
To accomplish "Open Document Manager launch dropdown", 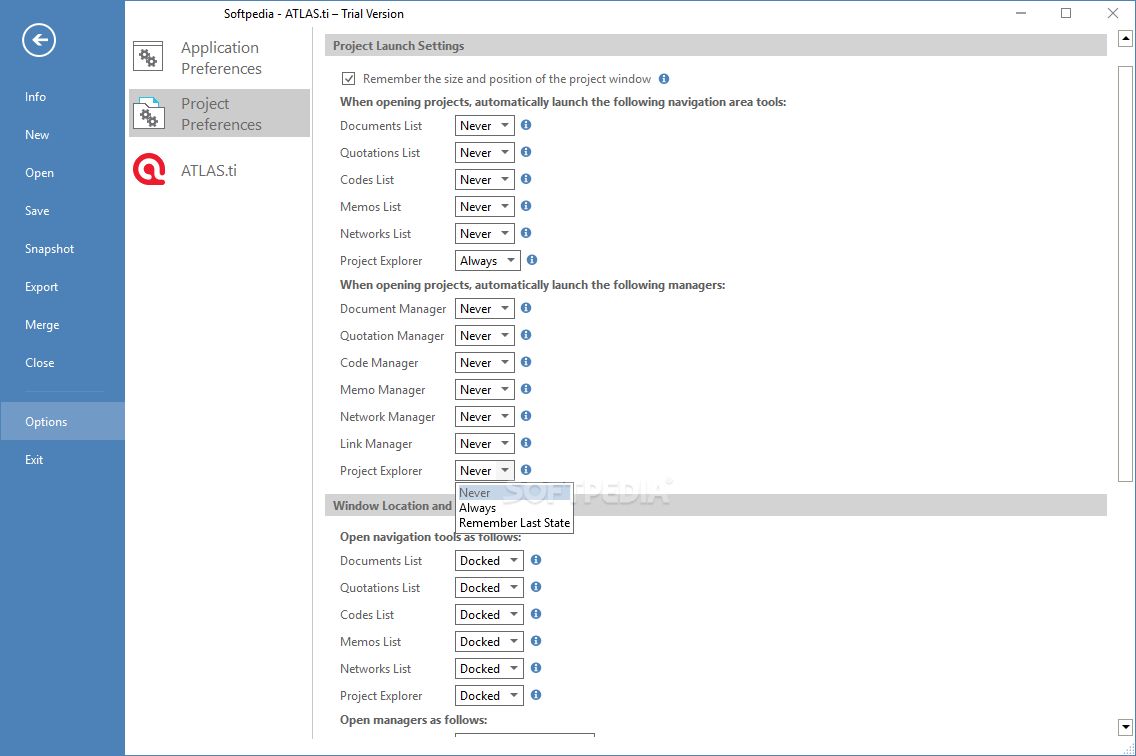I will [x=485, y=308].
